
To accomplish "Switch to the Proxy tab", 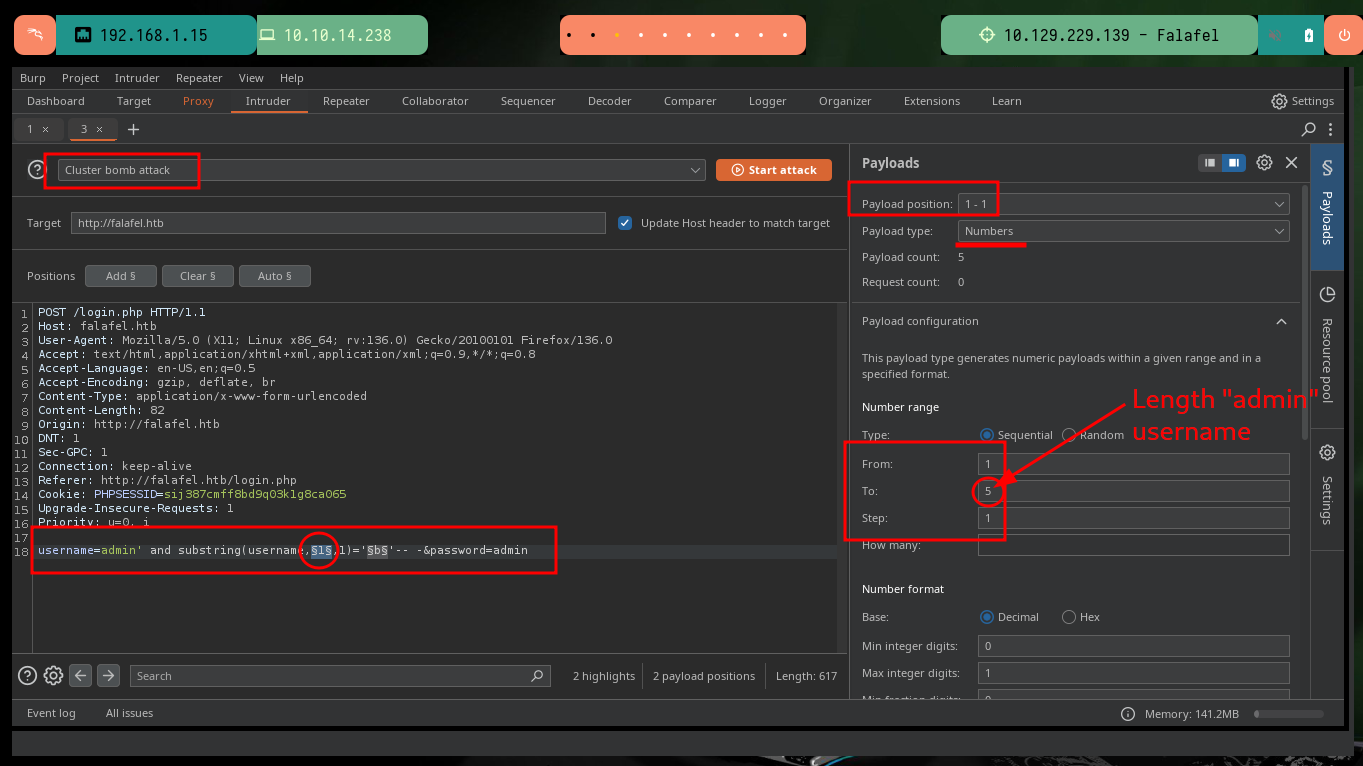I will click(198, 101).
